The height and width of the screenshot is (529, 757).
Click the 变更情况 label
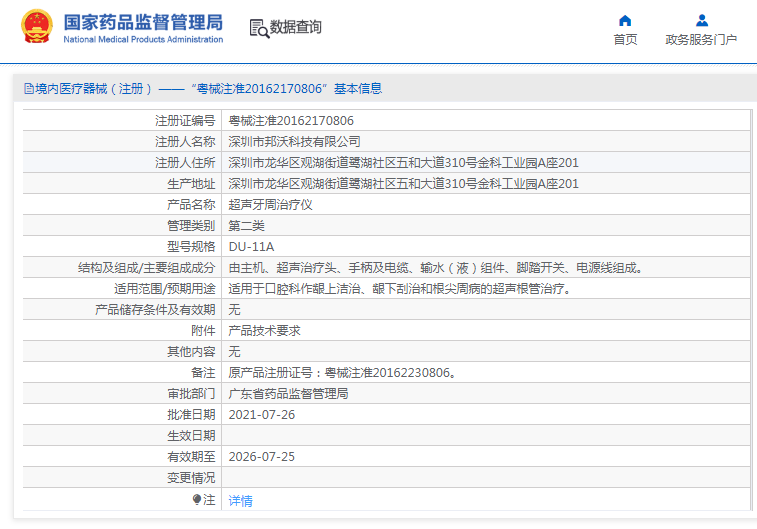coord(191,478)
